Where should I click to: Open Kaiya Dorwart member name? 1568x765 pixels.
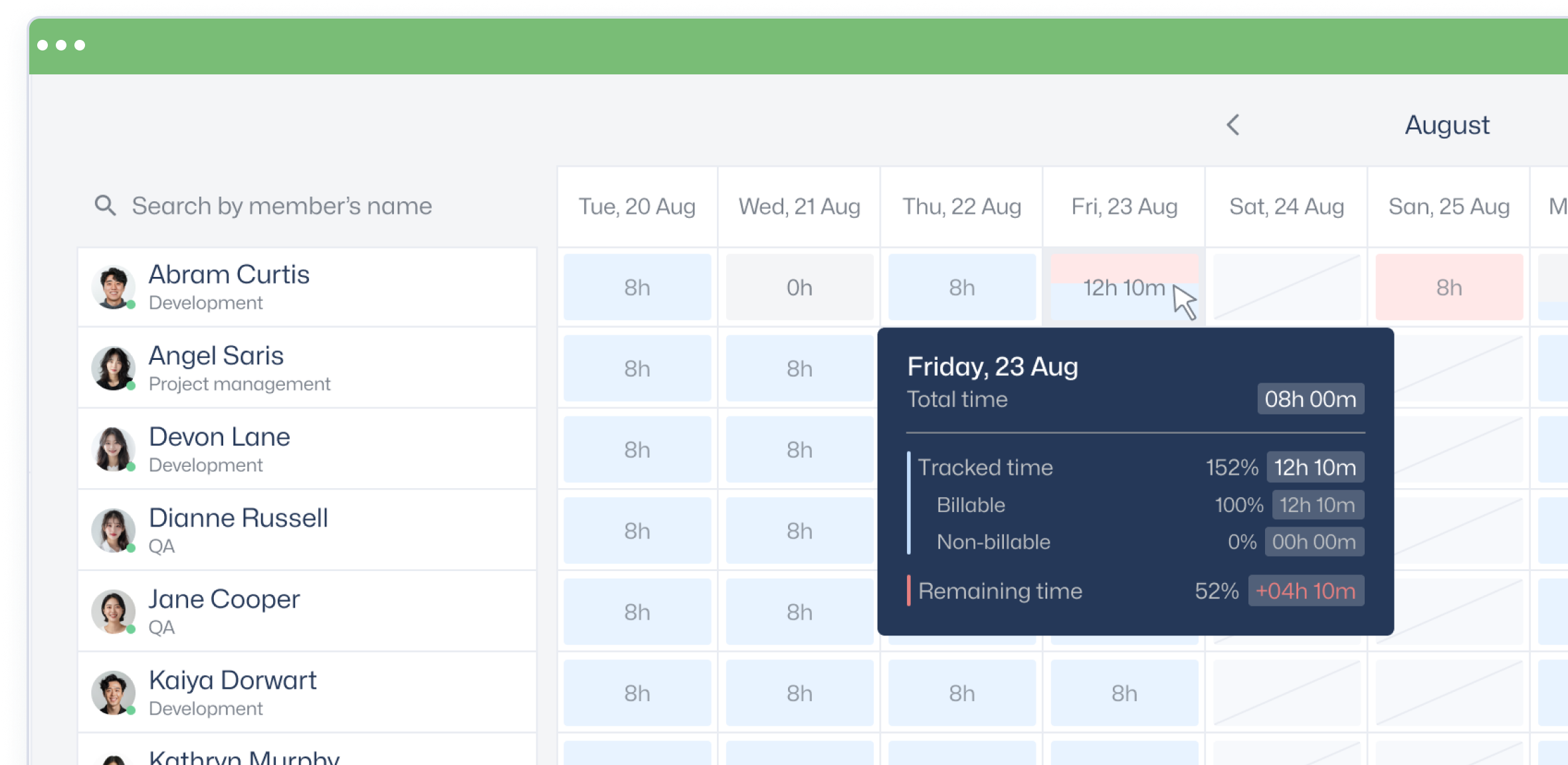[233, 680]
